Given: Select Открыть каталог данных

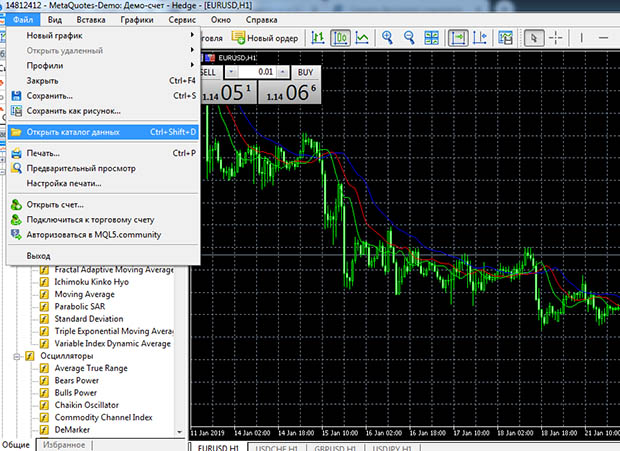Looking at the screenshot, I should click(103, 132).
